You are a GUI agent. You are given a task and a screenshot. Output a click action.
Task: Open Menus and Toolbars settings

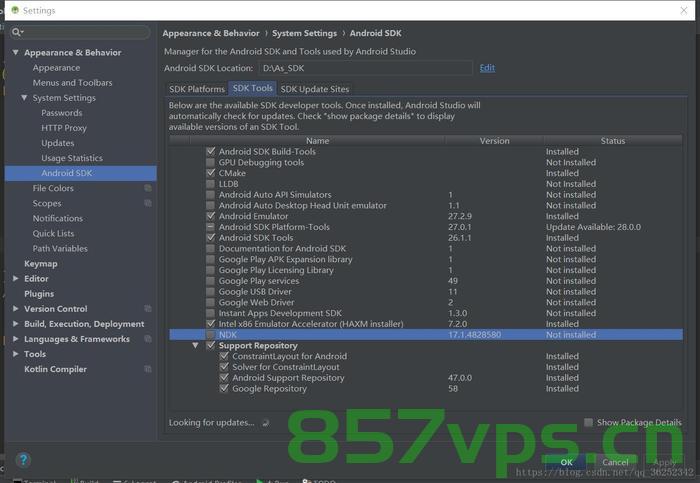pos(72,83)
